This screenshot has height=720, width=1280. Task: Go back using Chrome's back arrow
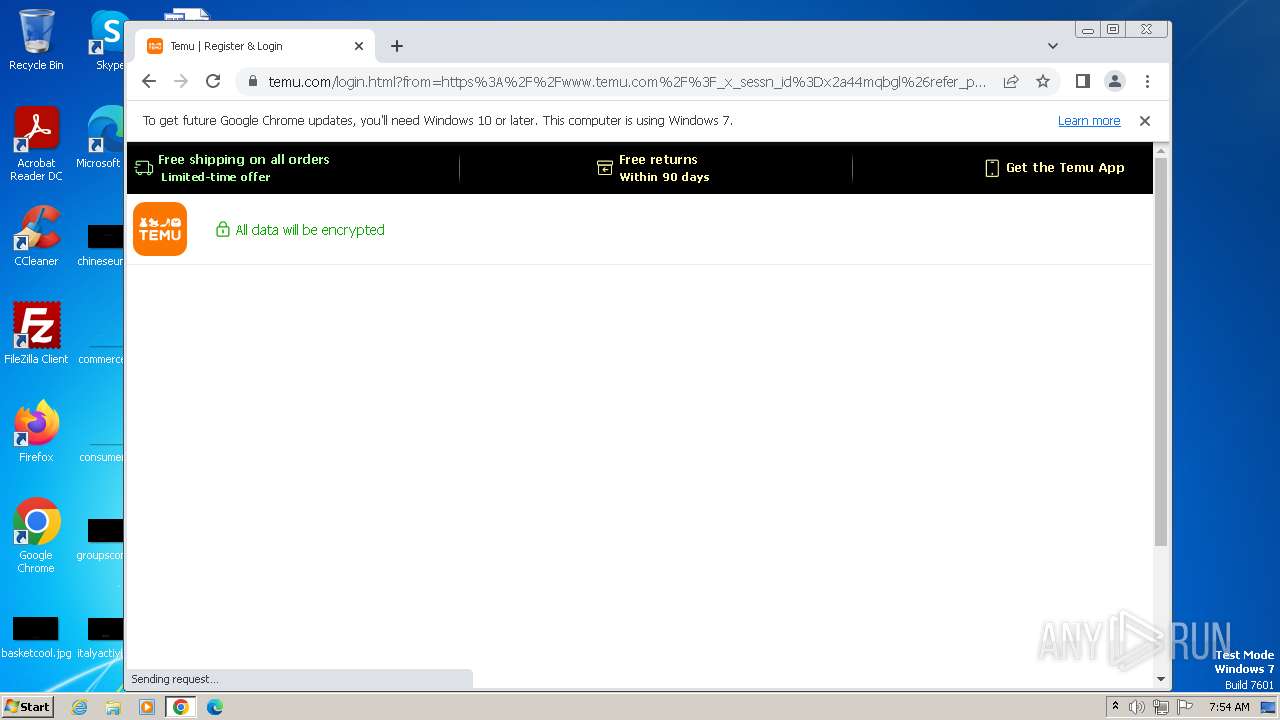pos(149,81)
